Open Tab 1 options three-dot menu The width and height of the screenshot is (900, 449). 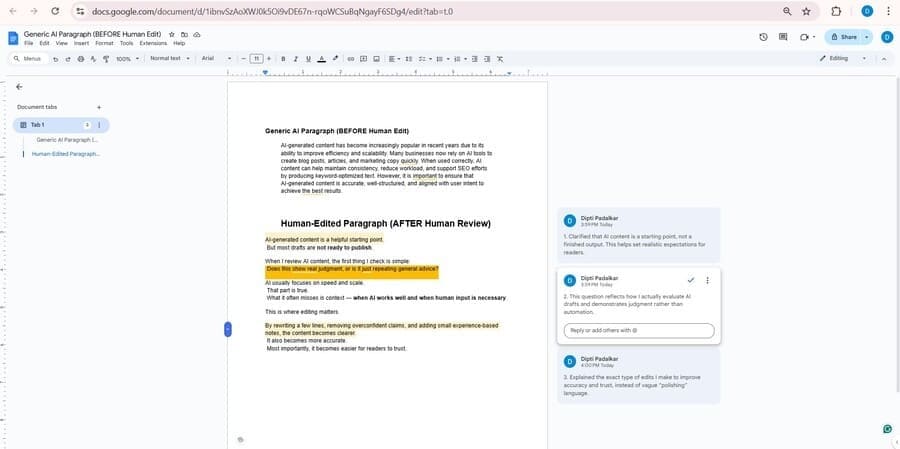[x=99, y=125]
